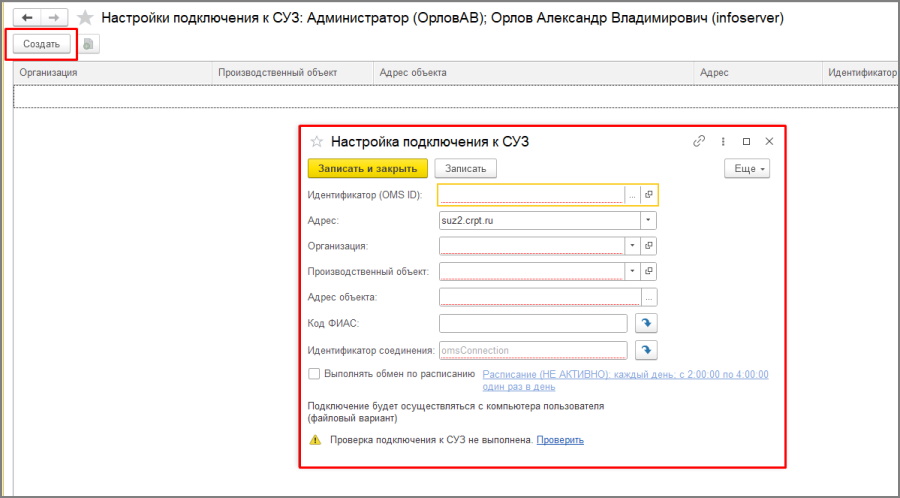
Task: Click the back navigation arrow
Action: (27, 18)
